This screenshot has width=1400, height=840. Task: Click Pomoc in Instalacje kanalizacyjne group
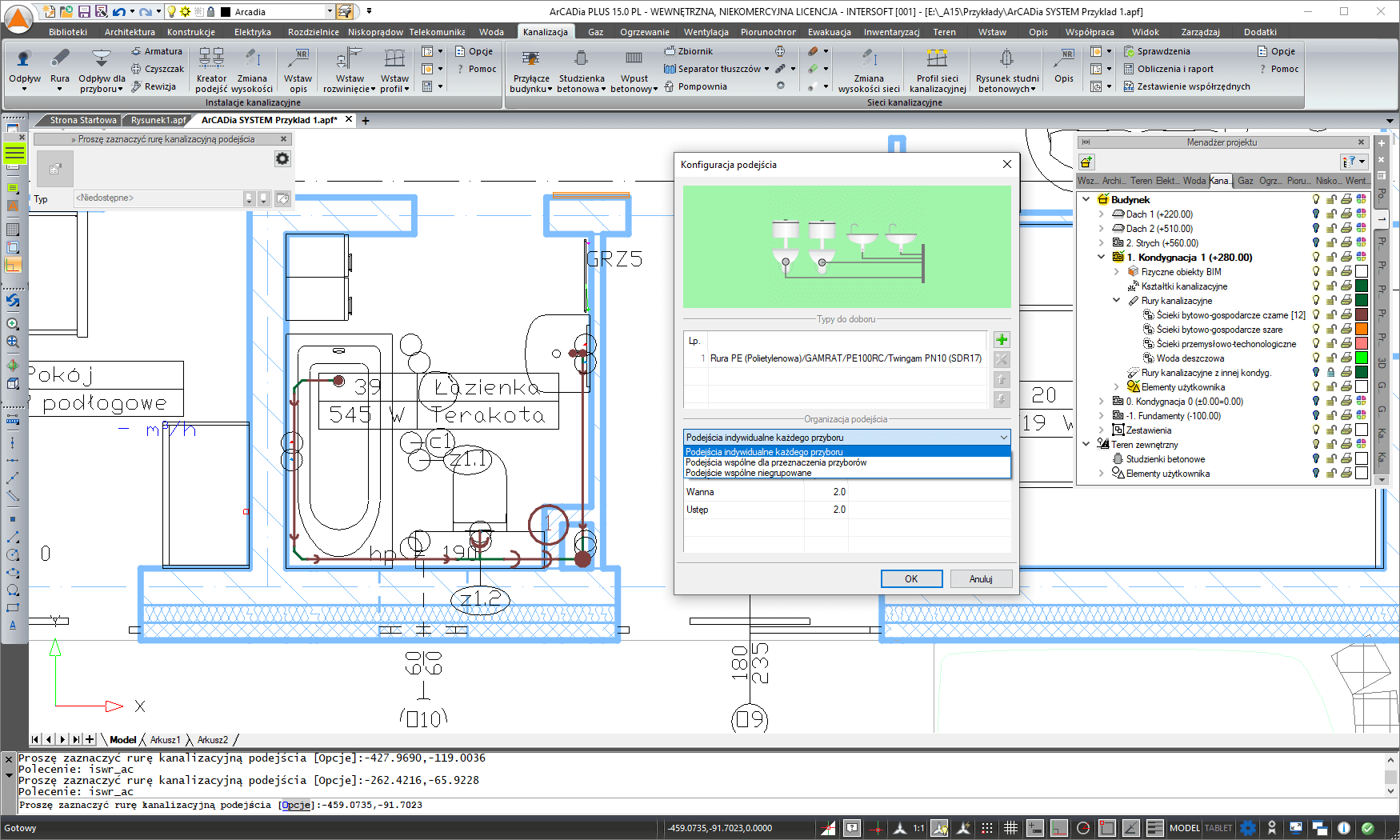click(476, 69)
